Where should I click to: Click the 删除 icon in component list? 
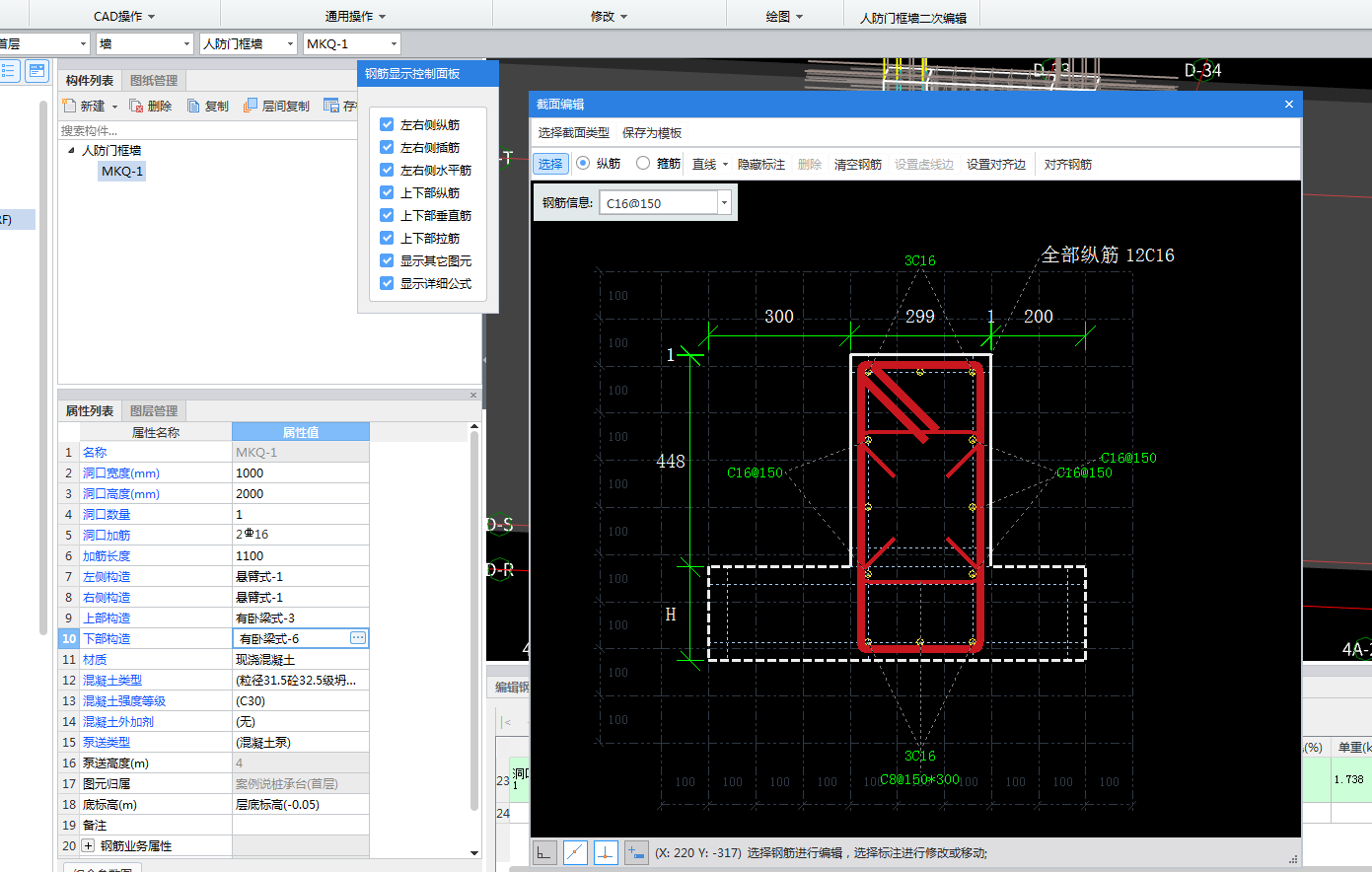coord(136,106)
